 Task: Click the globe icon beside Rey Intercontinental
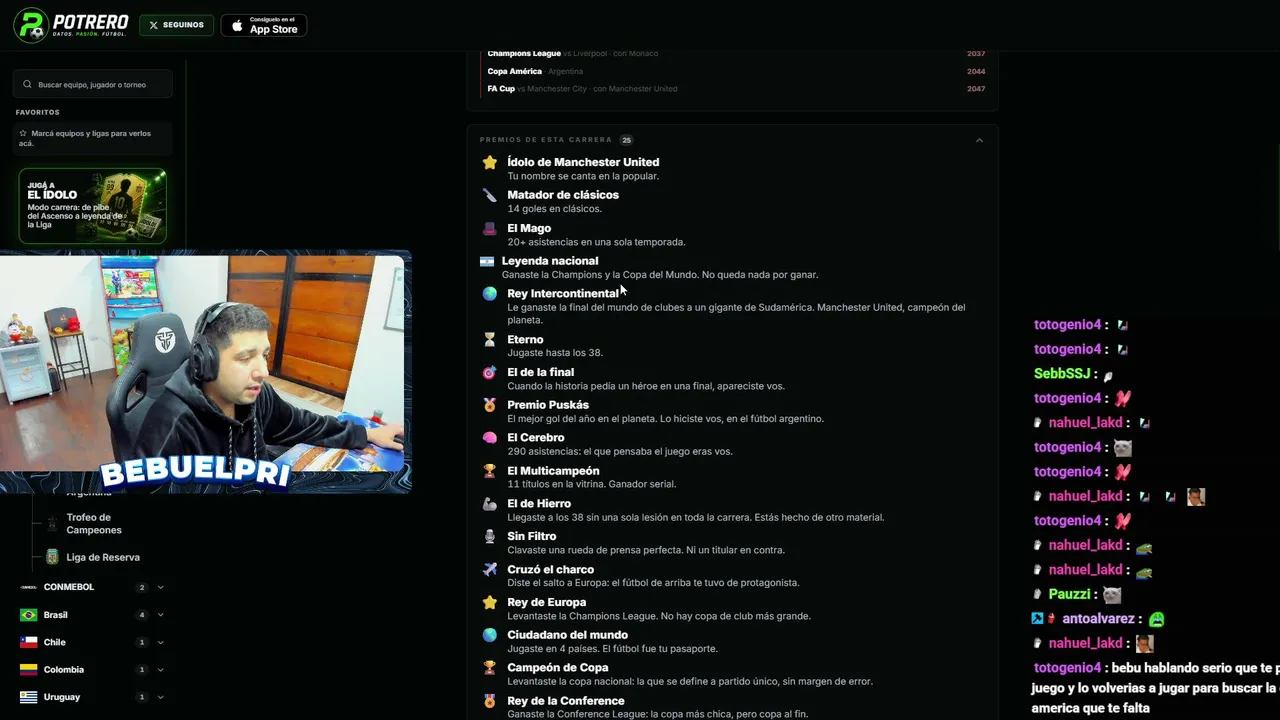(489, 294)
